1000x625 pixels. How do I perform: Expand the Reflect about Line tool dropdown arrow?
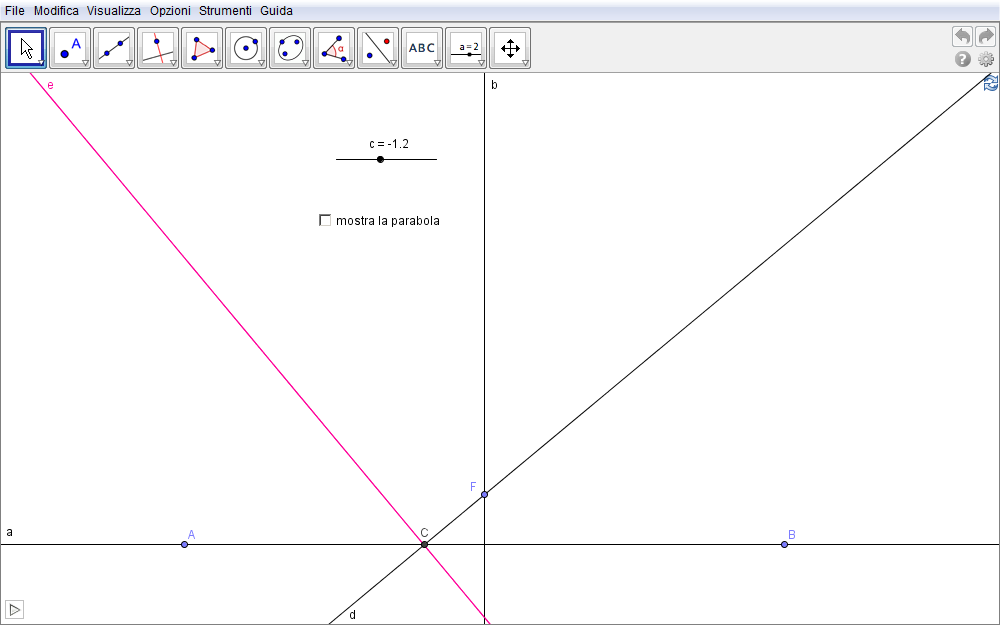pos(393,63)
